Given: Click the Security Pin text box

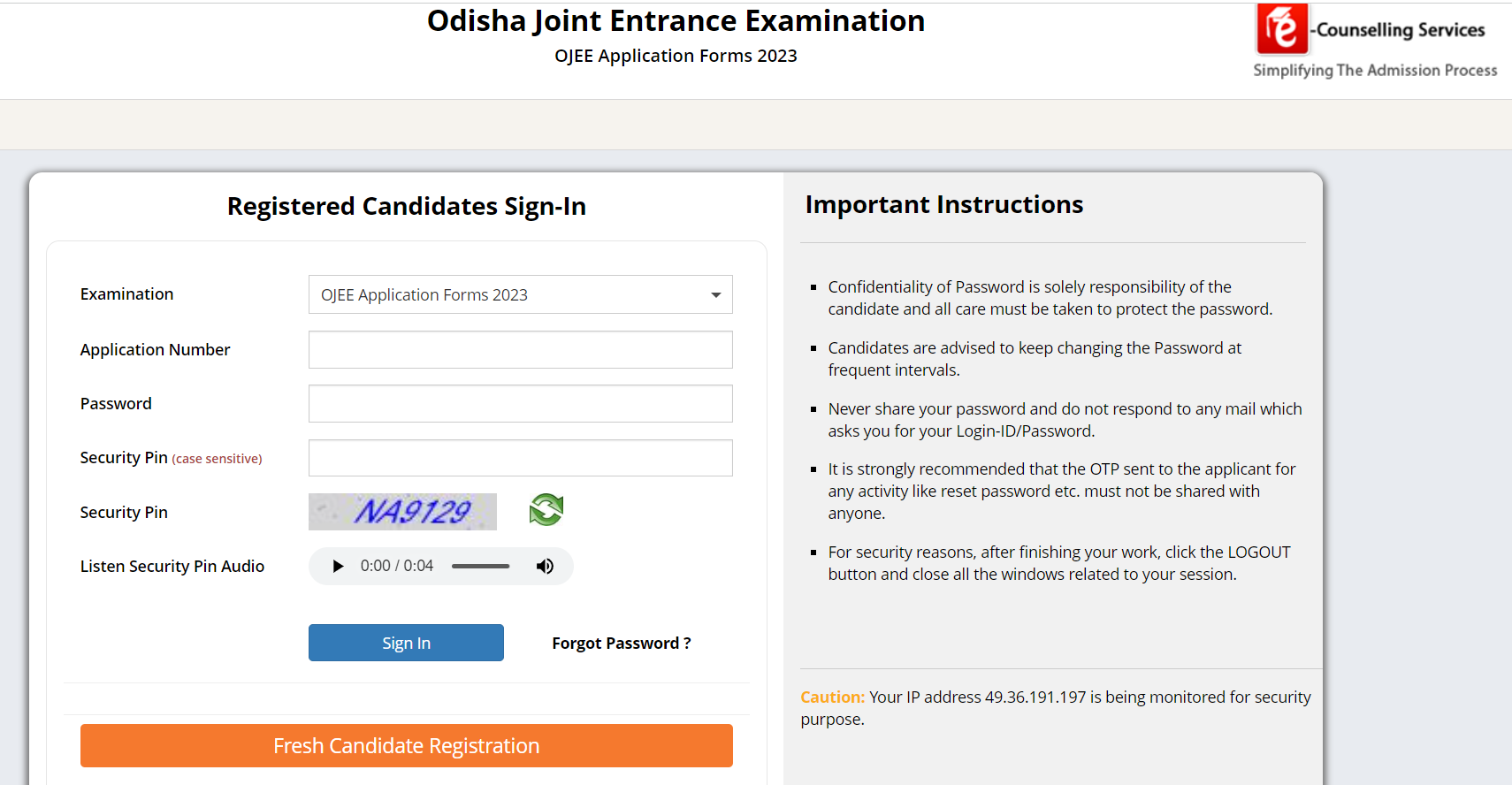Looking at the screenshot, I should pyautogui.click(x=520, y=458).
